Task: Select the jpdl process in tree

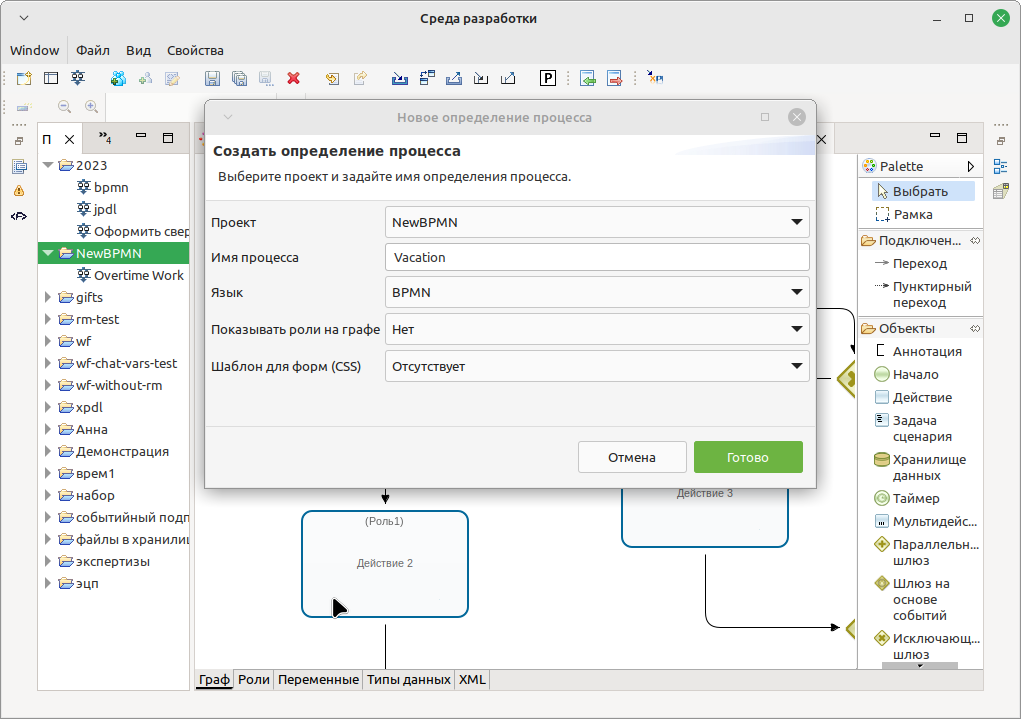Action: 97,210
